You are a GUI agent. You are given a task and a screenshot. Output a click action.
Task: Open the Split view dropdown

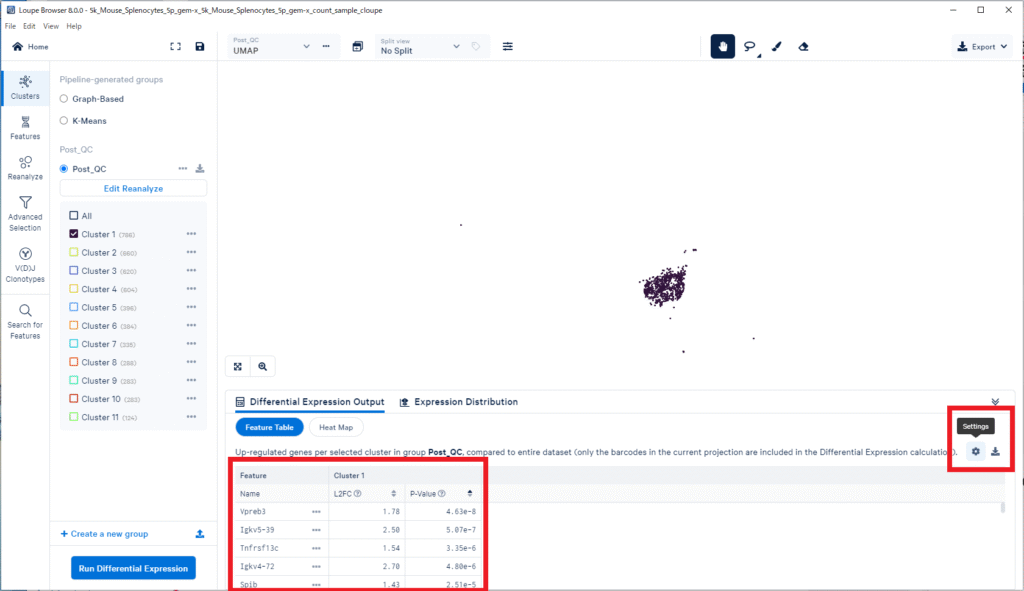[x=420, y=46]
